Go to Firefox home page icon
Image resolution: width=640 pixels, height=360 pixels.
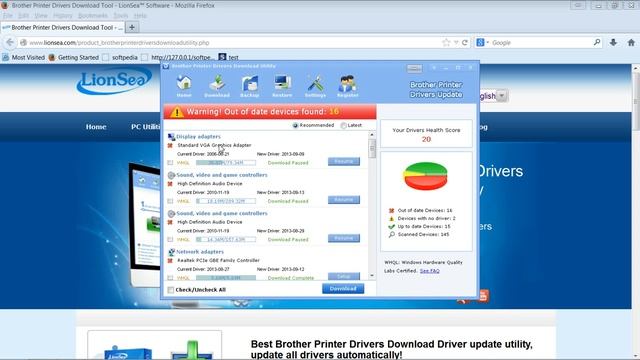point(631,42)
